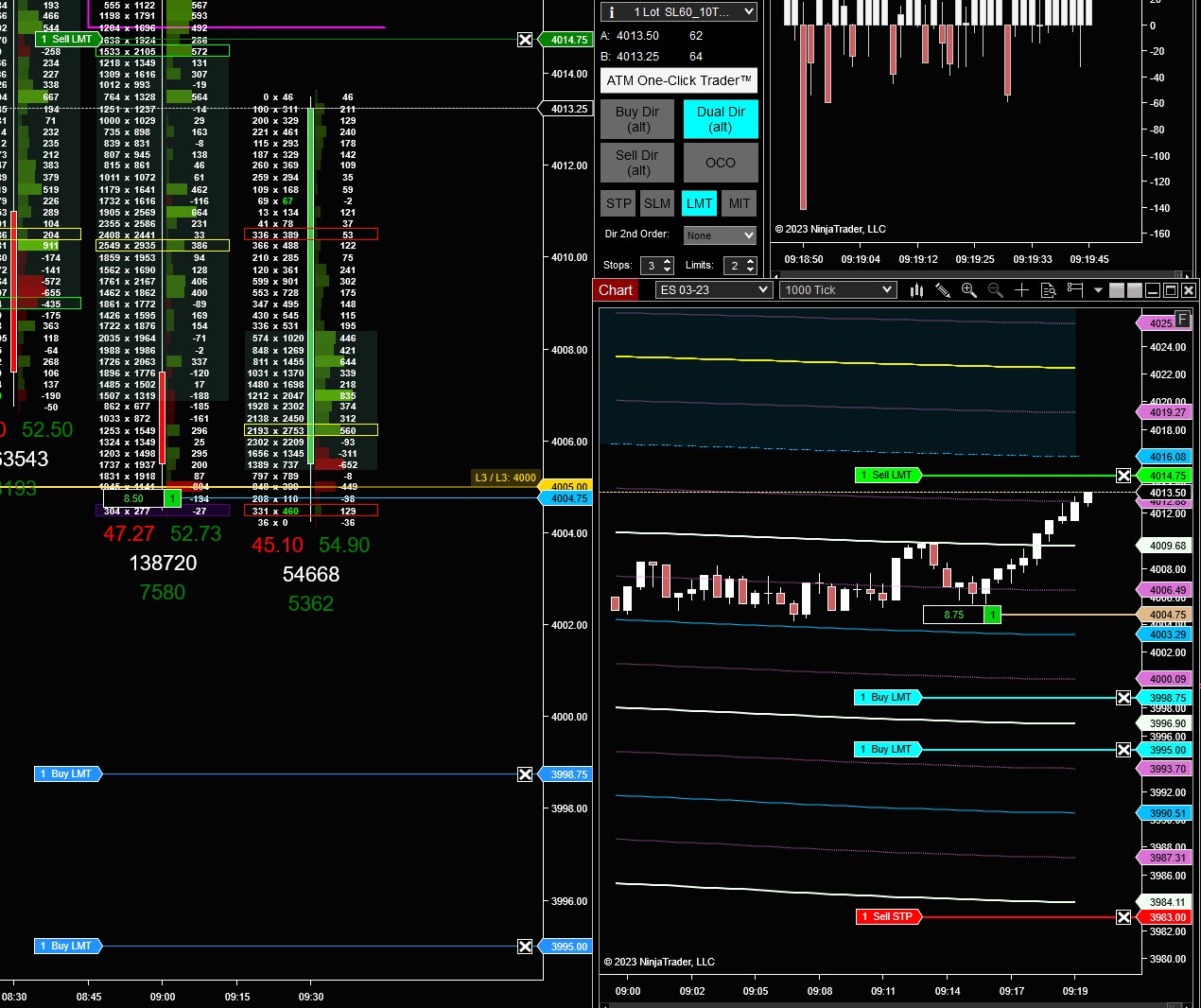Cancel the Sell LMT order in left ladder
The height and width of the screenshot is (1008, 1201).
point(525,40)
